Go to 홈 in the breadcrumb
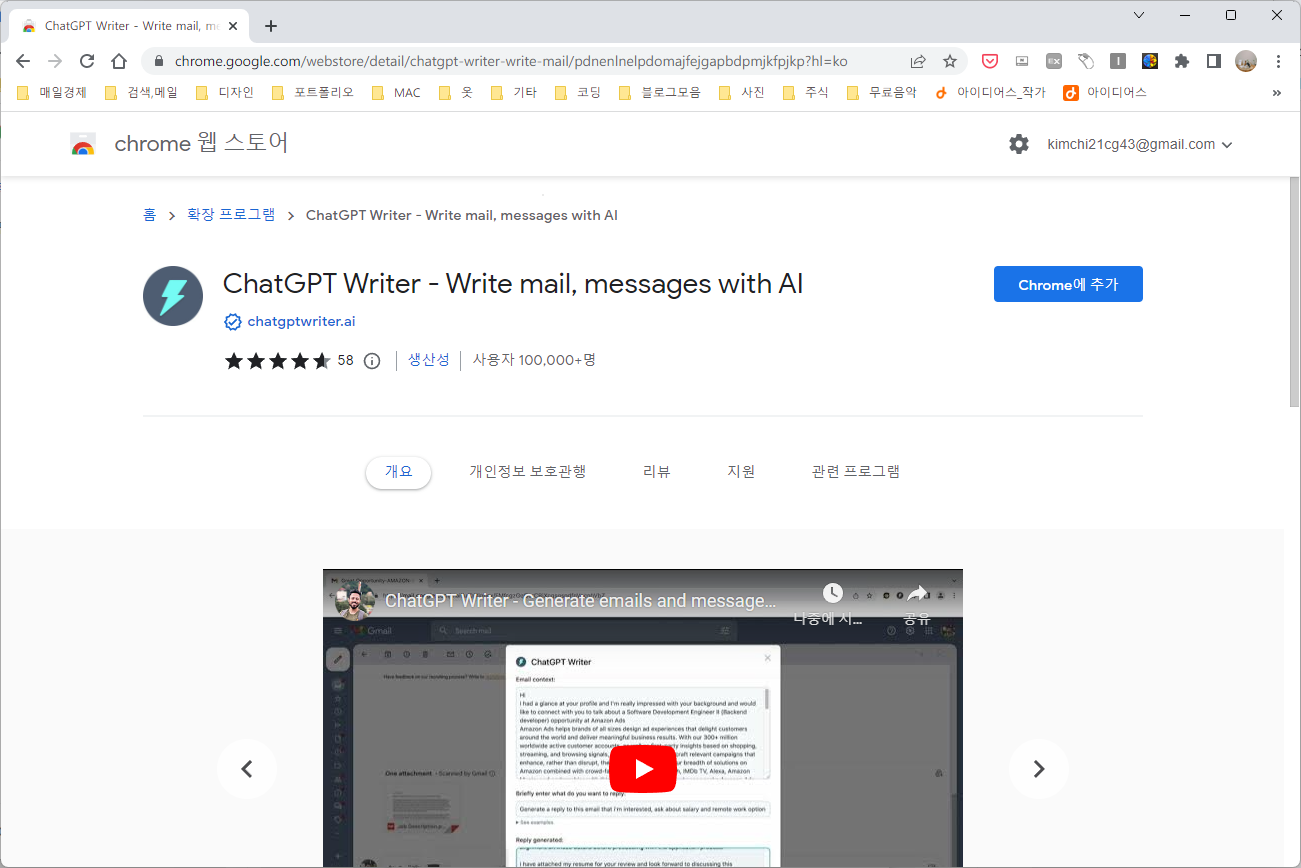The height and width of the screenshot is (868, 1301). [149, 215]
